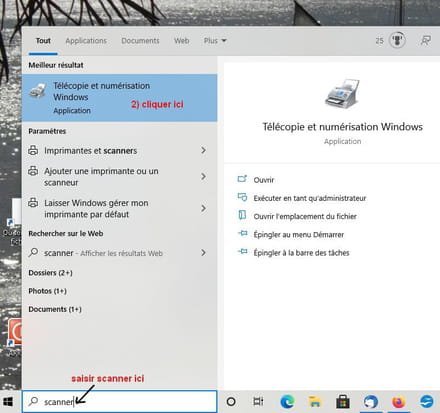Click the search magnifier in search box
440x413 pixels.
click(33, 401)
